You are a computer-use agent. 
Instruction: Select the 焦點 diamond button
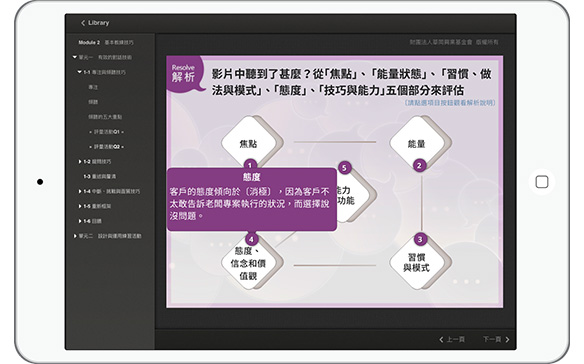249,143
